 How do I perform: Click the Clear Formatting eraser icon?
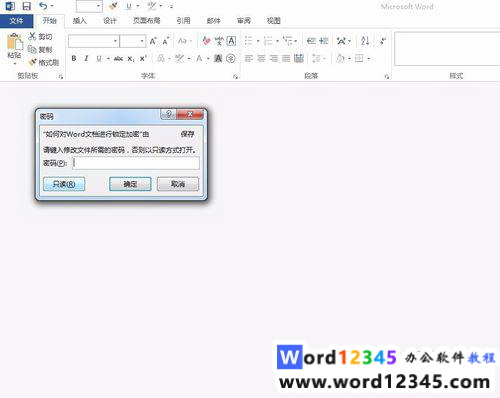pos(207,41)
